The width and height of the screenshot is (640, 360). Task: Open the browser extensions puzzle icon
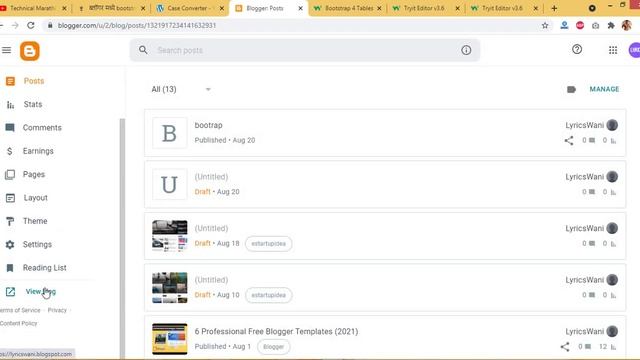pyautogui.click(x=611, y=25)
